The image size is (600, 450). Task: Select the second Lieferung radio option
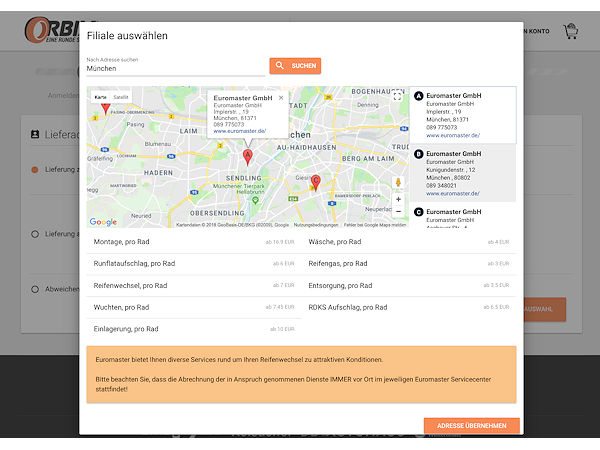pos(35,234)
